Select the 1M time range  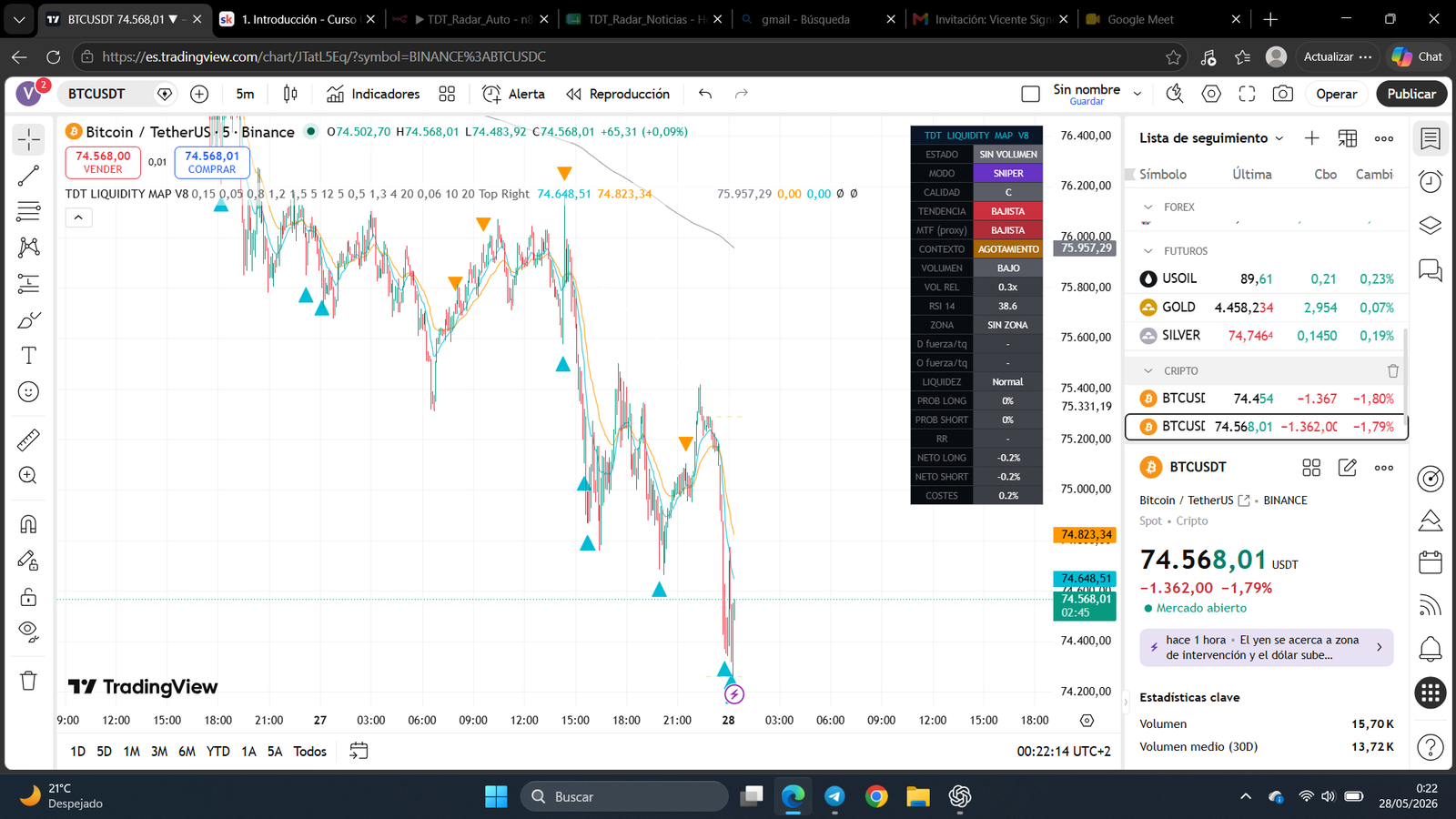132,752
